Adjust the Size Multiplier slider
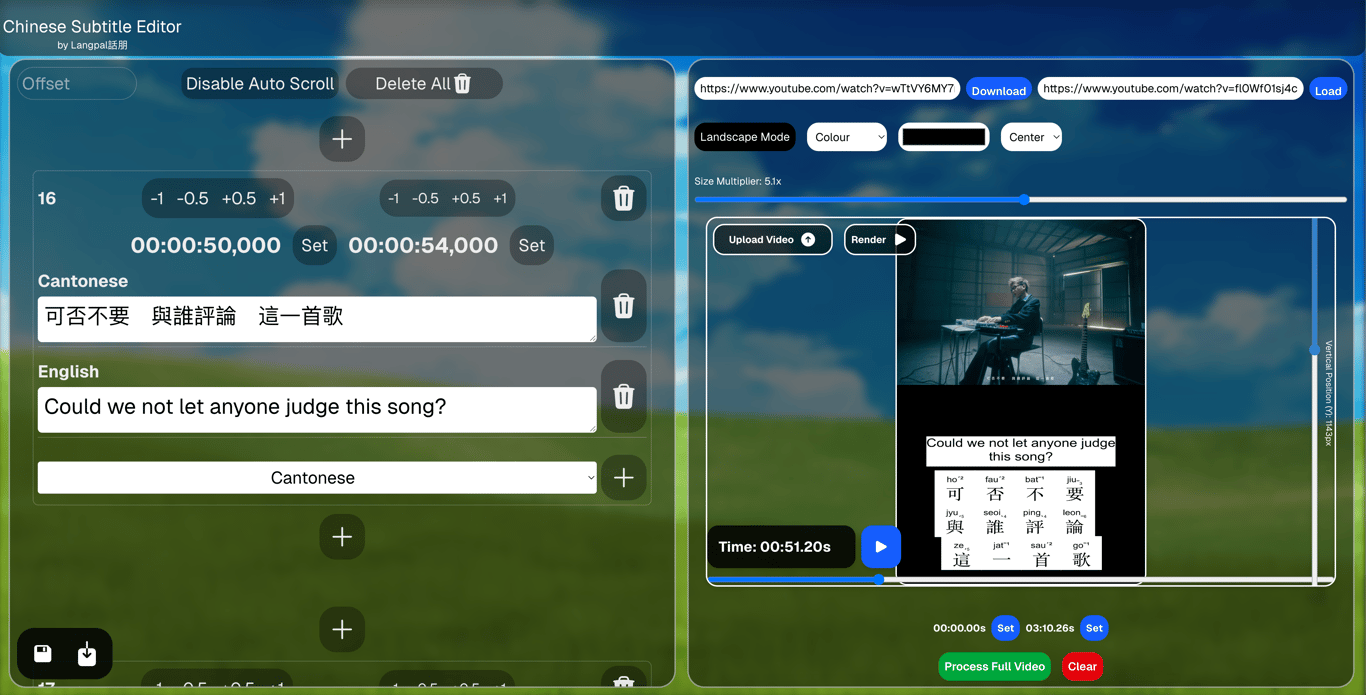Screen dimensions: 1366x695 point(1021,200)
